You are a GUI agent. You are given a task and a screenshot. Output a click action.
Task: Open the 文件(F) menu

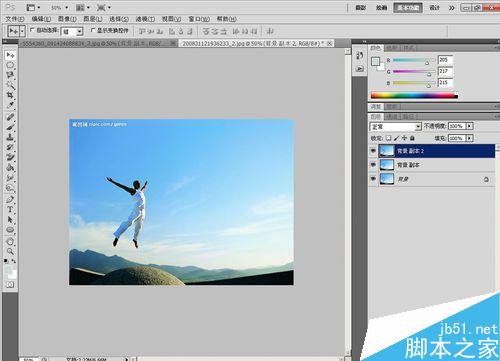point(15,19)
